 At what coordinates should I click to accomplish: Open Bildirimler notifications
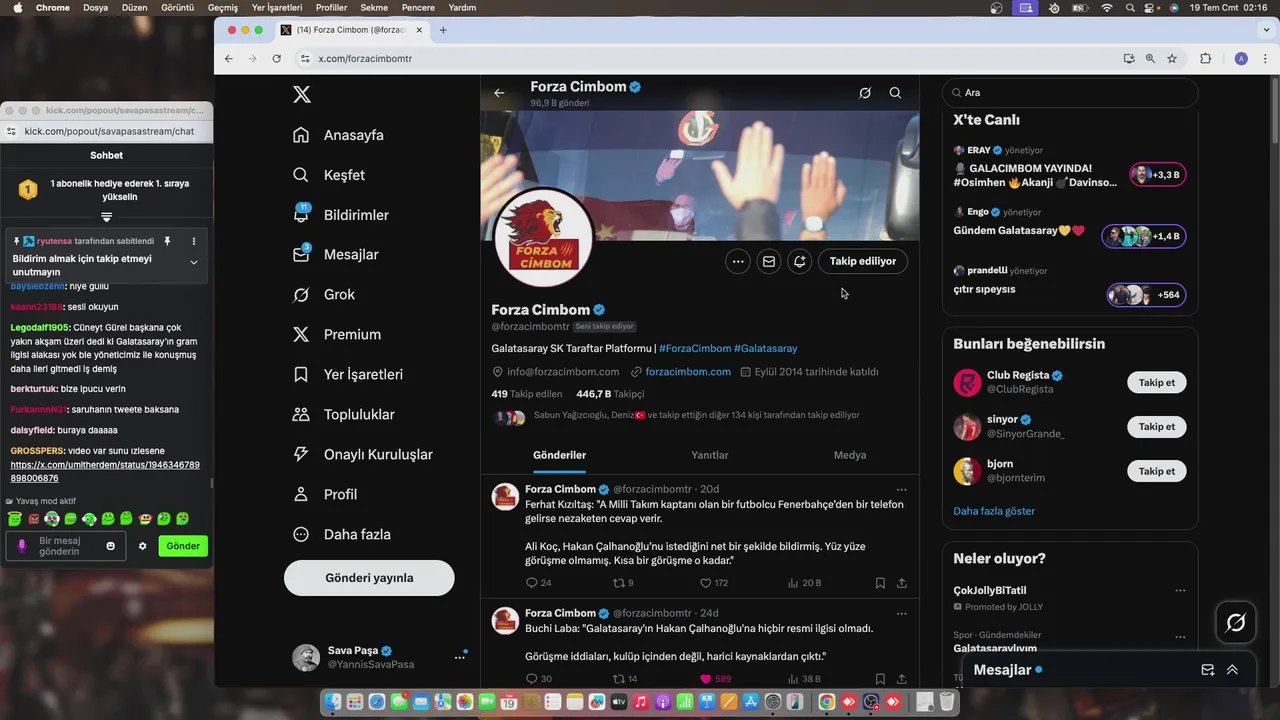coord(341,215)
